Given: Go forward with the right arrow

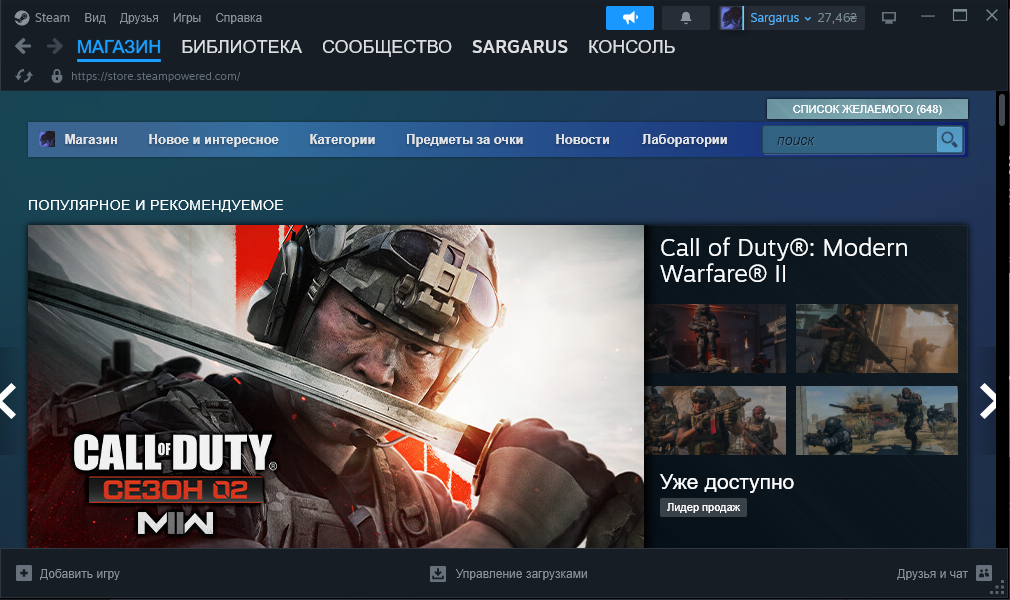Looking at the screenshot, I should [x=55, y=46].
